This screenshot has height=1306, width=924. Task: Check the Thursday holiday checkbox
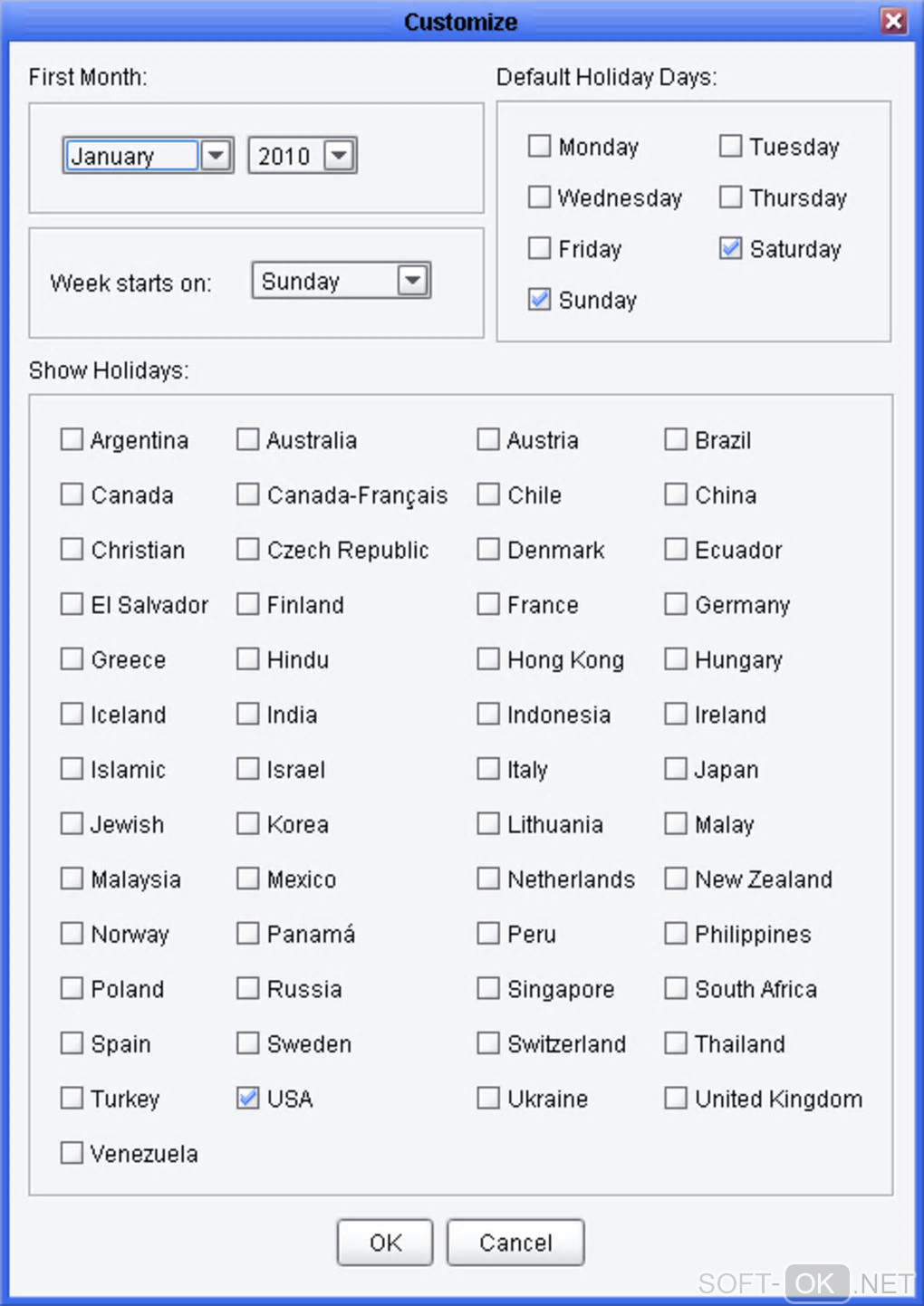point(730,197)
